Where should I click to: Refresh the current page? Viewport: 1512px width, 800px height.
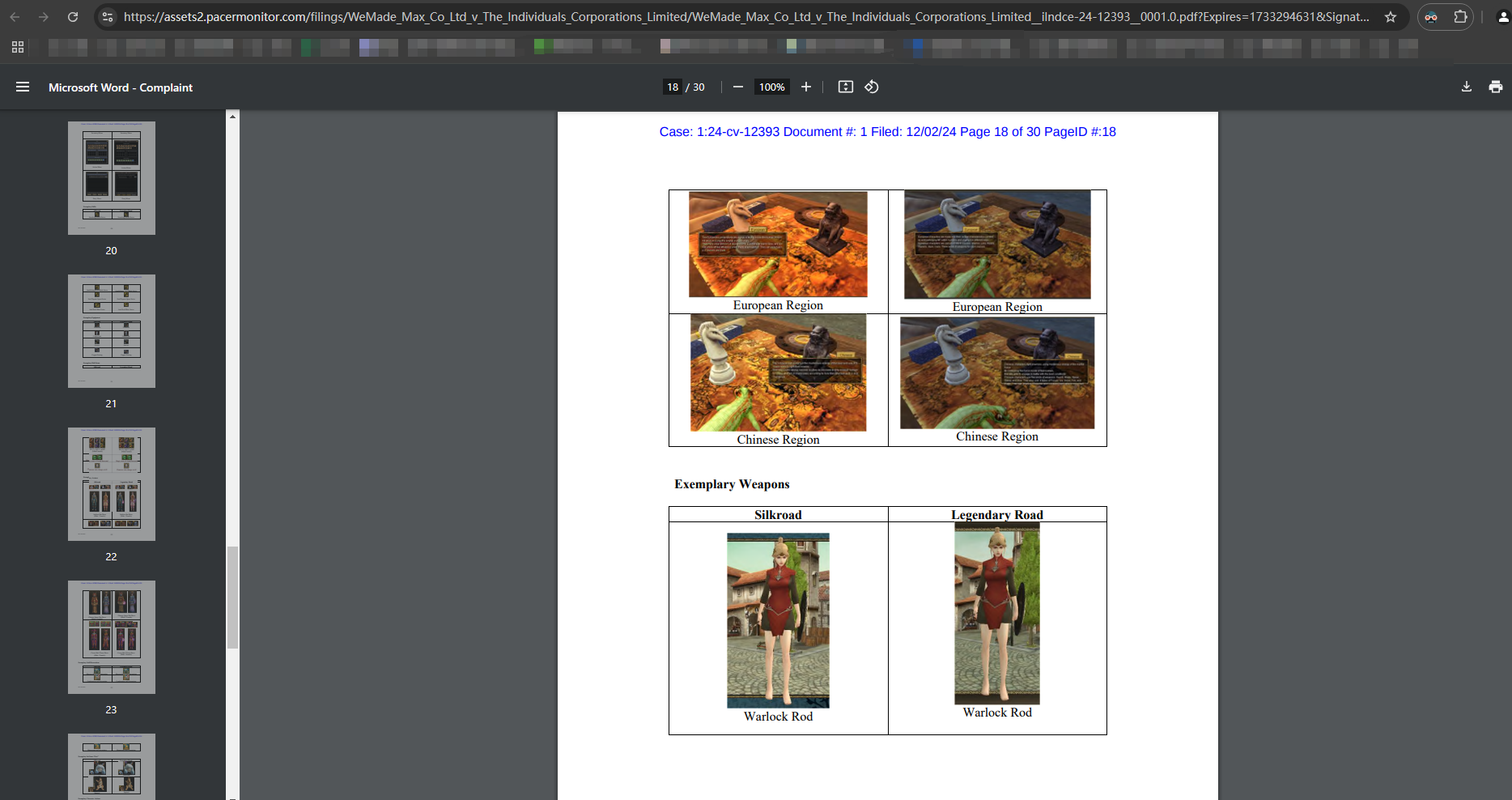(73, 16)
